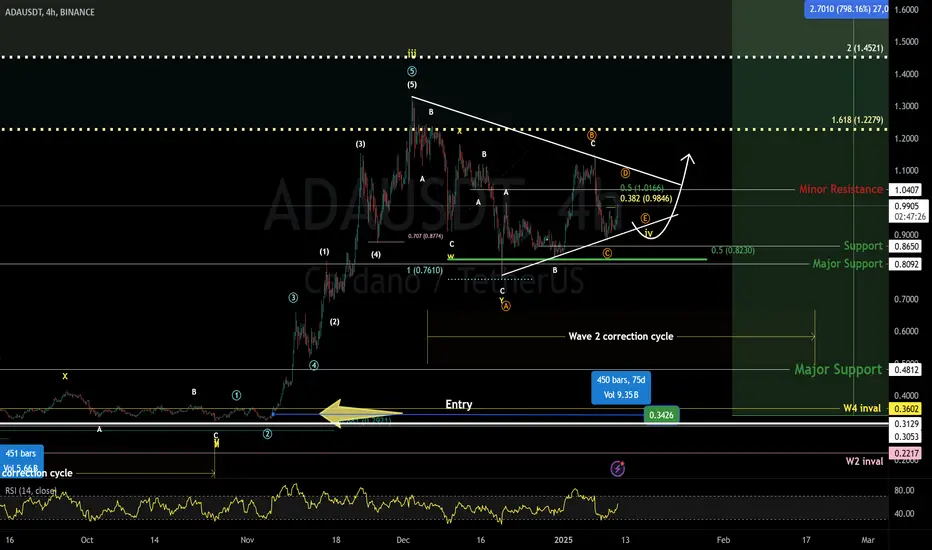This screenshot has height=550, width=932.
Task: Click the (3) wave label
Action: click(x=361, y=144)
